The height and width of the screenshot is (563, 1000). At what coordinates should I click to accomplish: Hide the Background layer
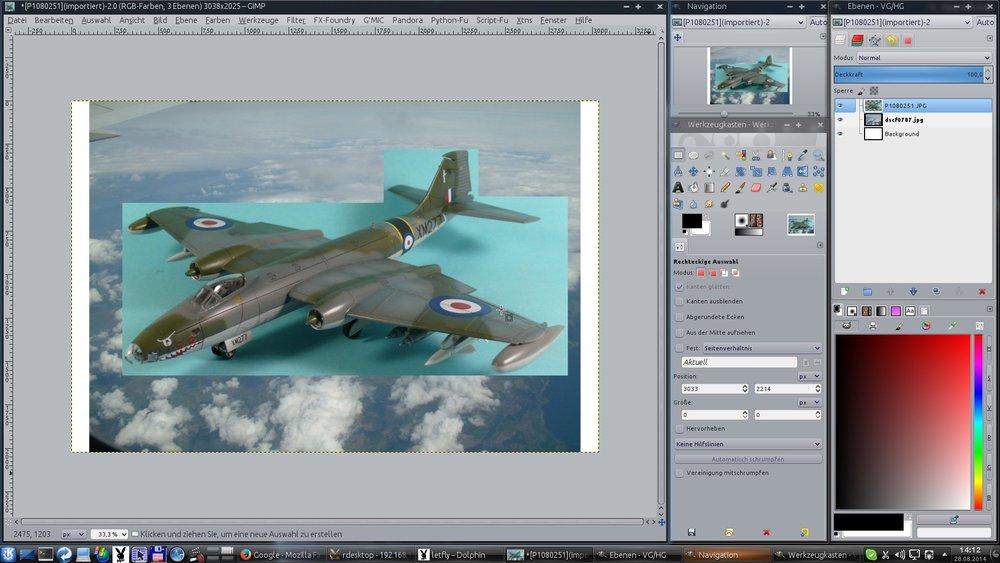click(x=840, y=133)
